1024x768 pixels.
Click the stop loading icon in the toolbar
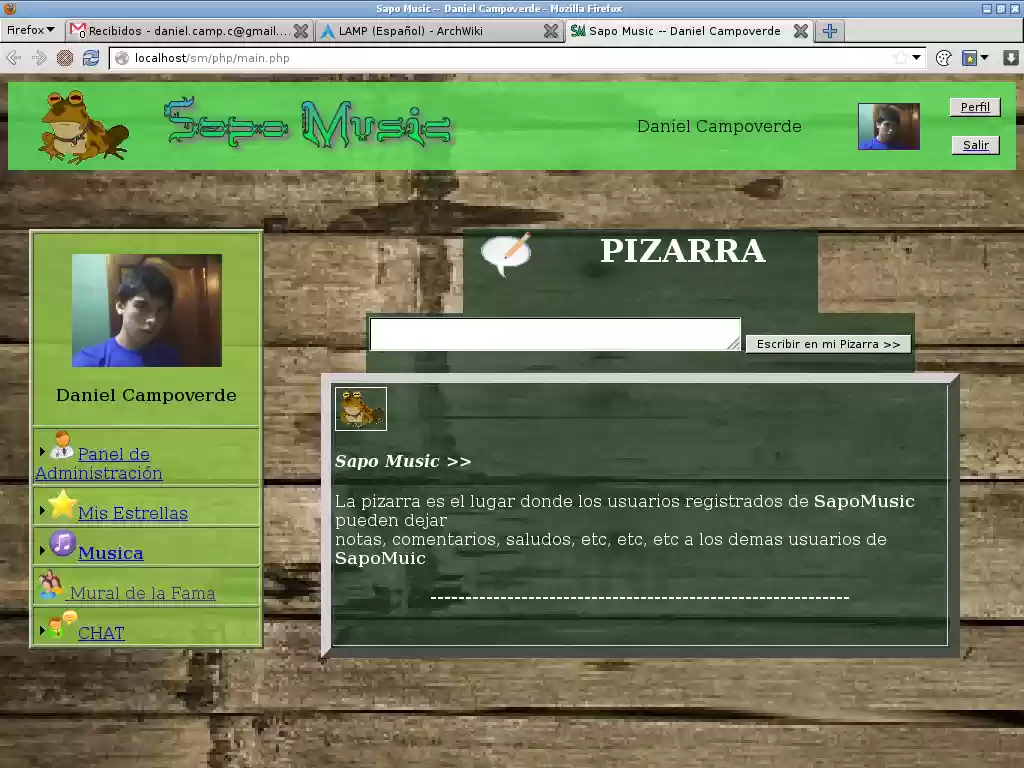click(x=66, y=58)
